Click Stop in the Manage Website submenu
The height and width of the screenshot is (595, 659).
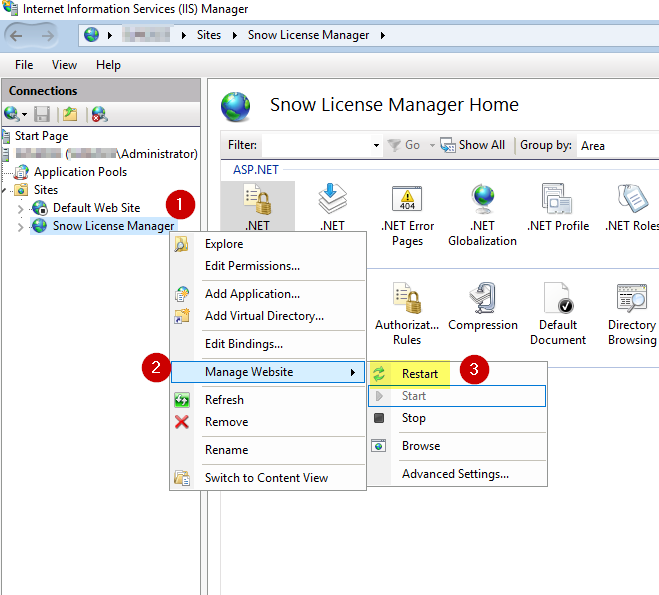pyautogui.click(x=457, y=418)
